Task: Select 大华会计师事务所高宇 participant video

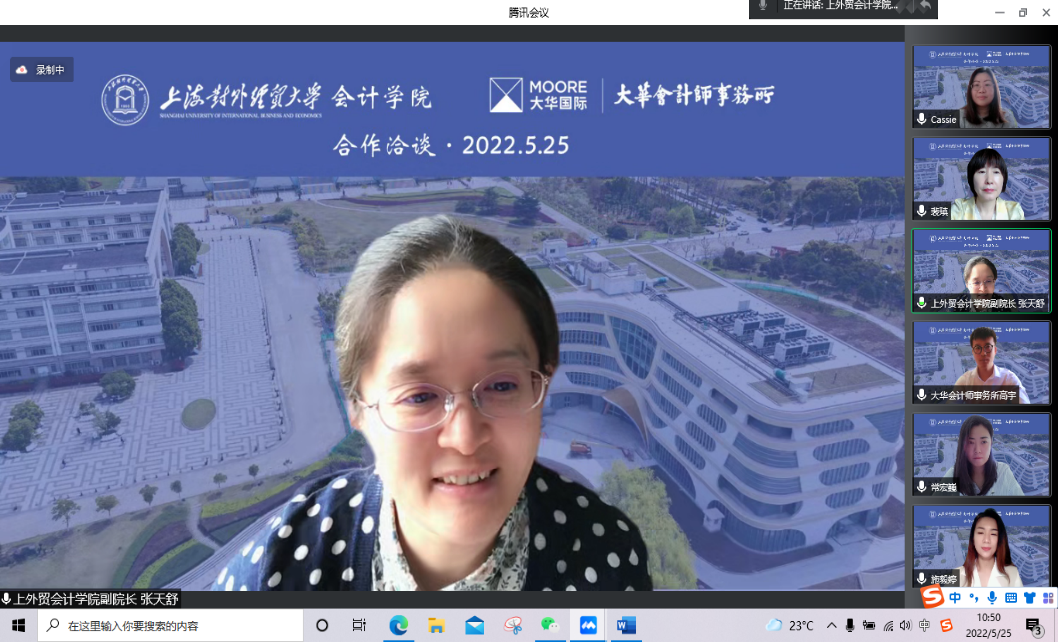Action: 981,361
